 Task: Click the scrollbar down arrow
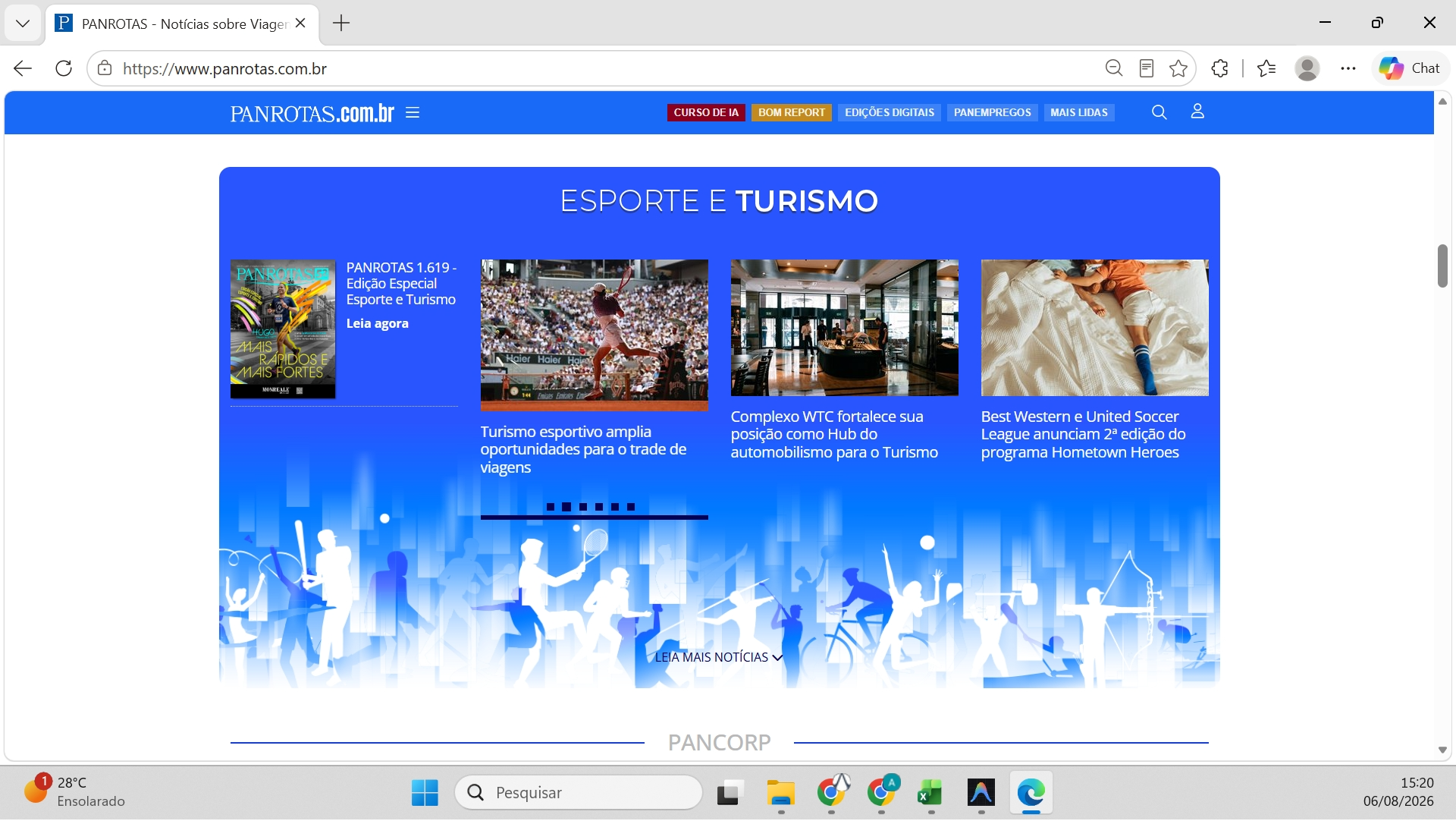click(1442, 750)
